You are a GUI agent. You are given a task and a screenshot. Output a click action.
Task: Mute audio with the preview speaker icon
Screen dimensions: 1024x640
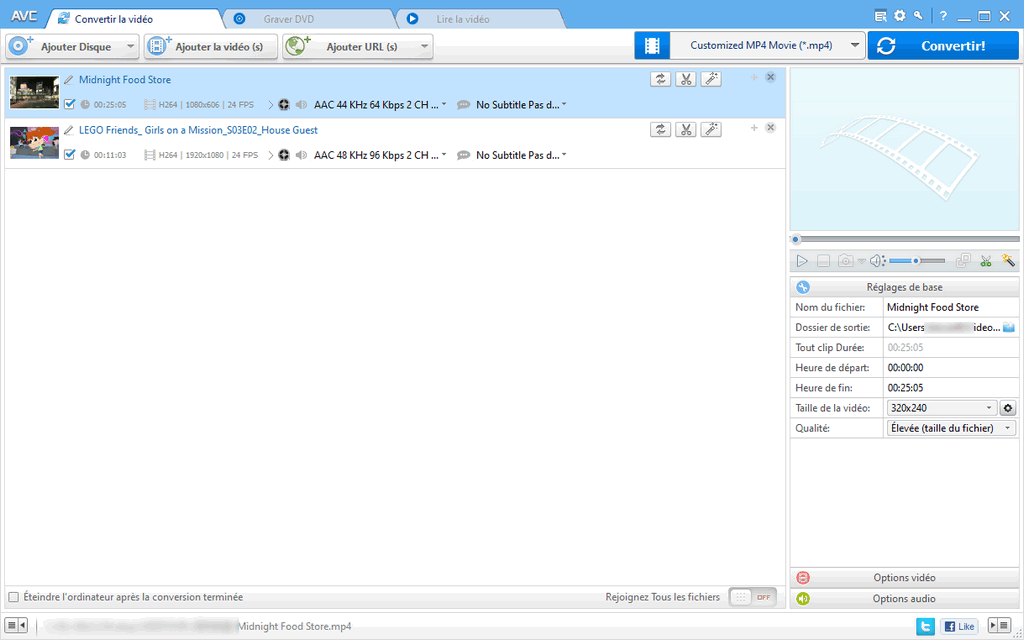[x=877, y=261]
